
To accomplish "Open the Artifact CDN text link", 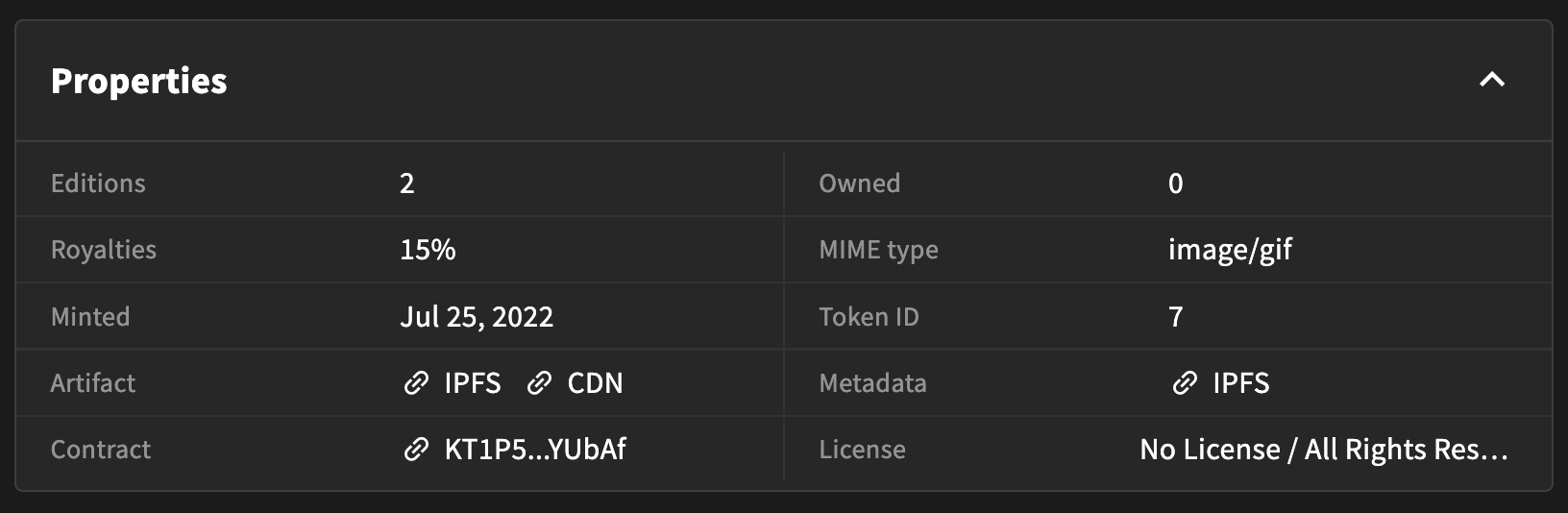I will pyautogui.click(x=595, y=383).
